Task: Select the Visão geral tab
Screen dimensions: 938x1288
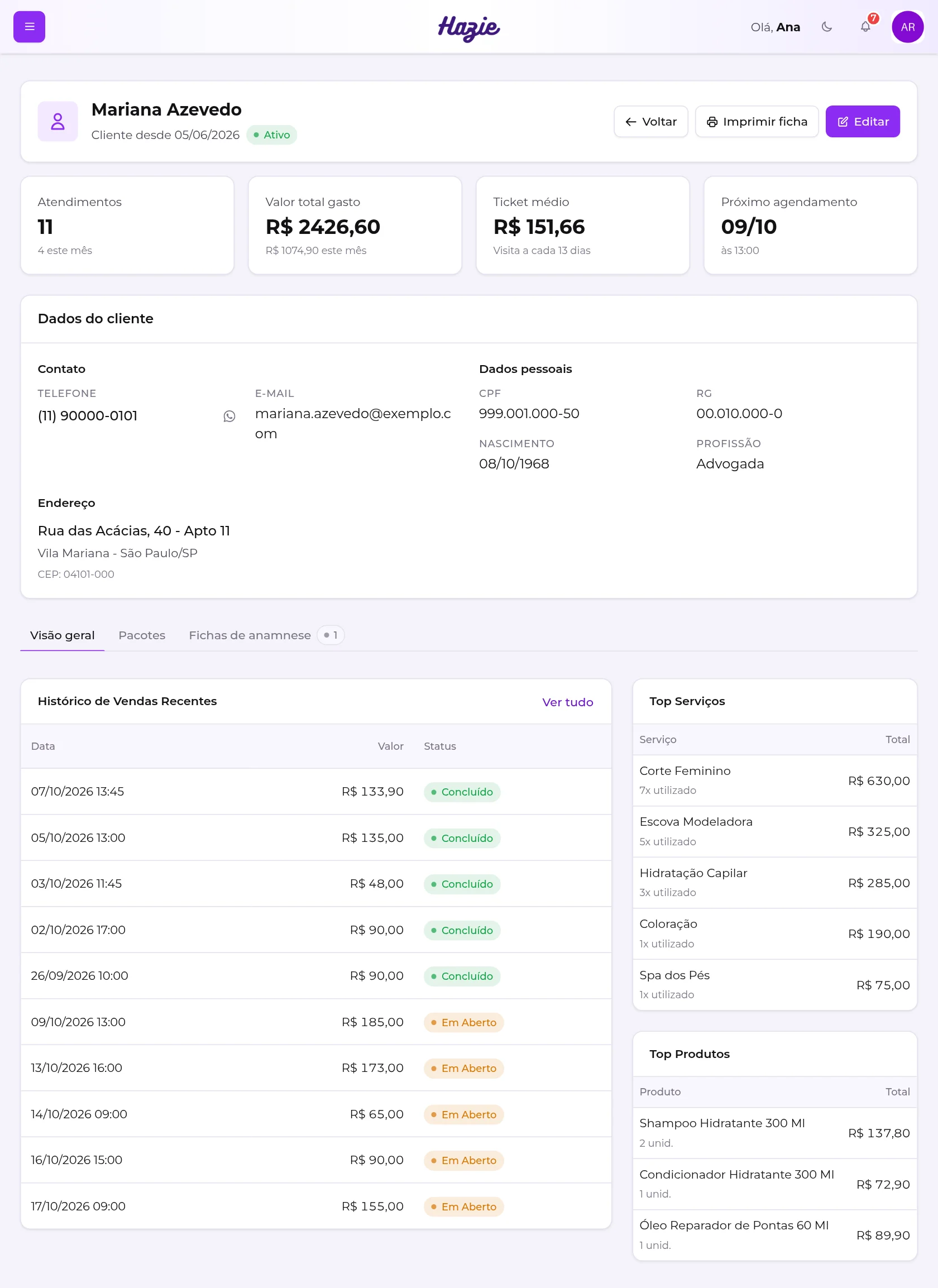Action: coord(63,635)
